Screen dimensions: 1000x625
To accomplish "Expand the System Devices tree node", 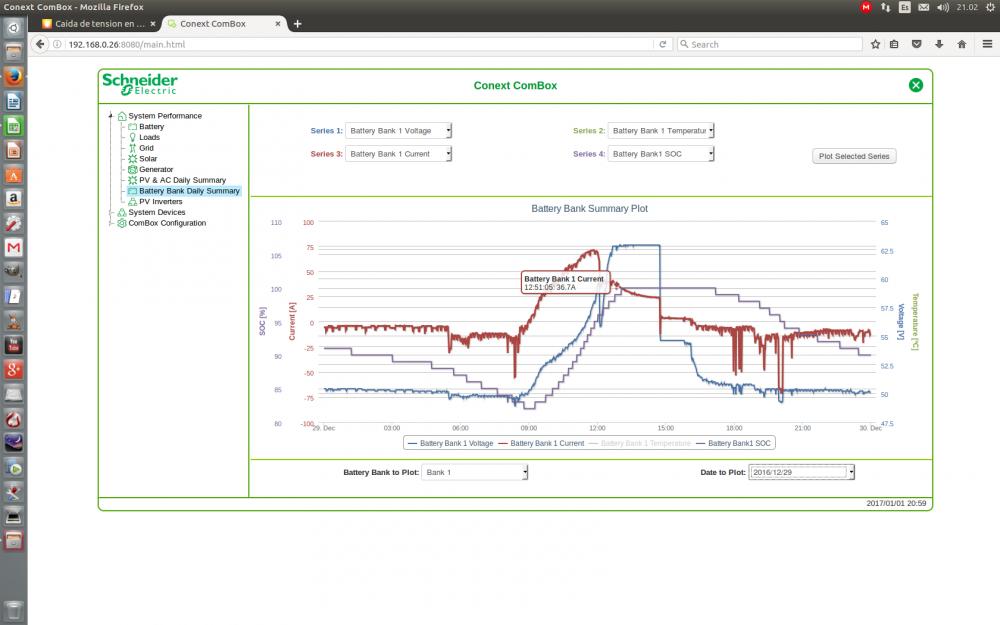I will point(110,212).
